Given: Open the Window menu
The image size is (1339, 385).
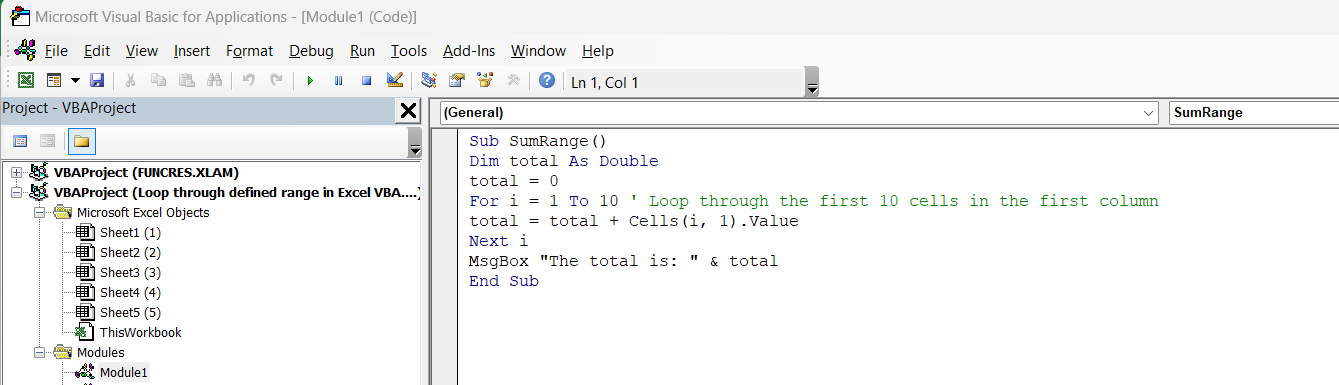Looking at the screenshot, I should pyautogui.click(x=538, y=51).
